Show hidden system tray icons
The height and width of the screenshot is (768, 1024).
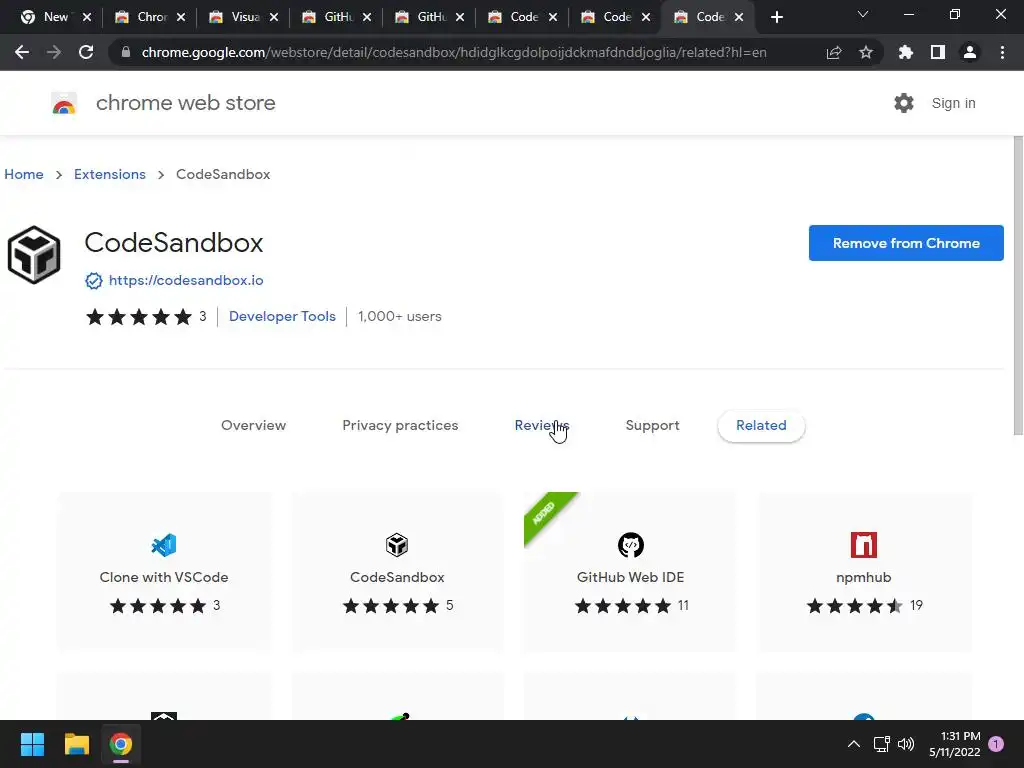tap(854, 744)
